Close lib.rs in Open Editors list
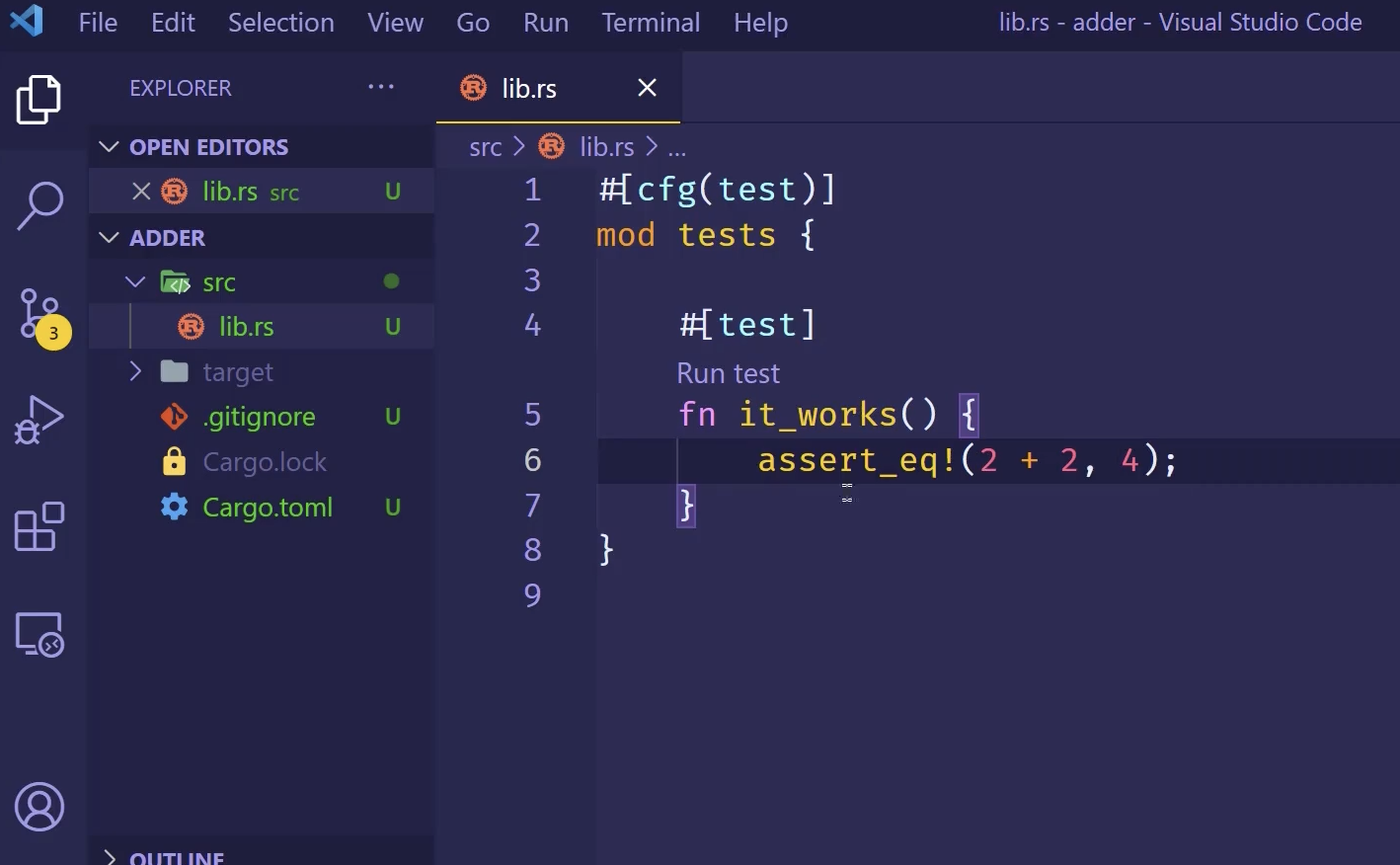 click(x=141, y=192)
